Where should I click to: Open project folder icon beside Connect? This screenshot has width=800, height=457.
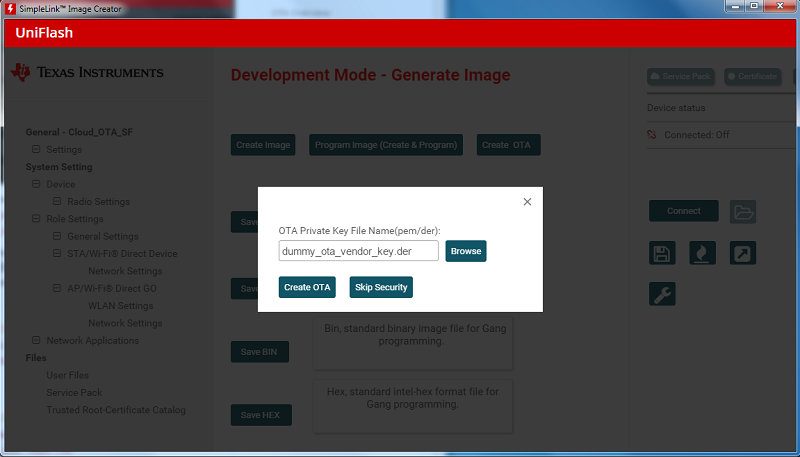click(743, 212)
